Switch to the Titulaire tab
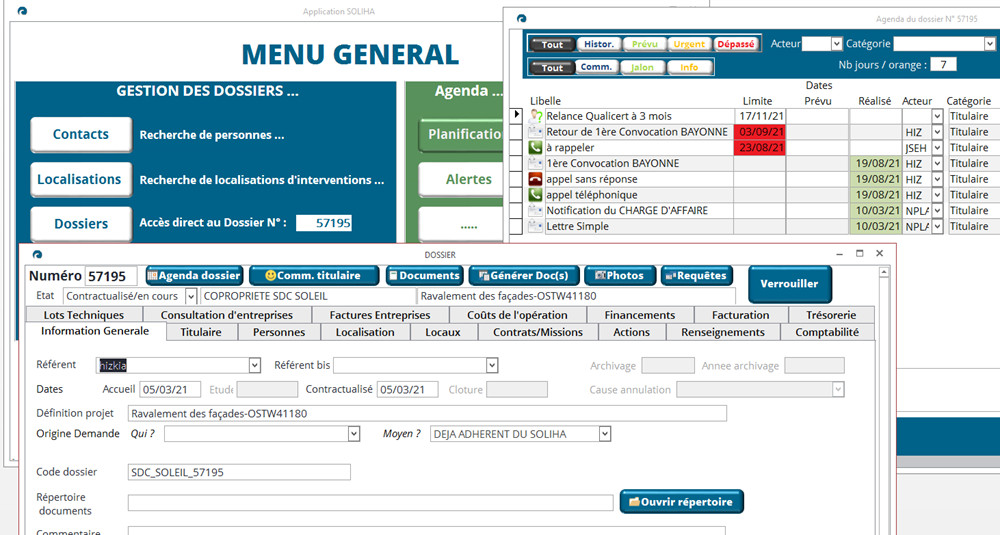The image size is (1000, 535). [x=201, y=332]
